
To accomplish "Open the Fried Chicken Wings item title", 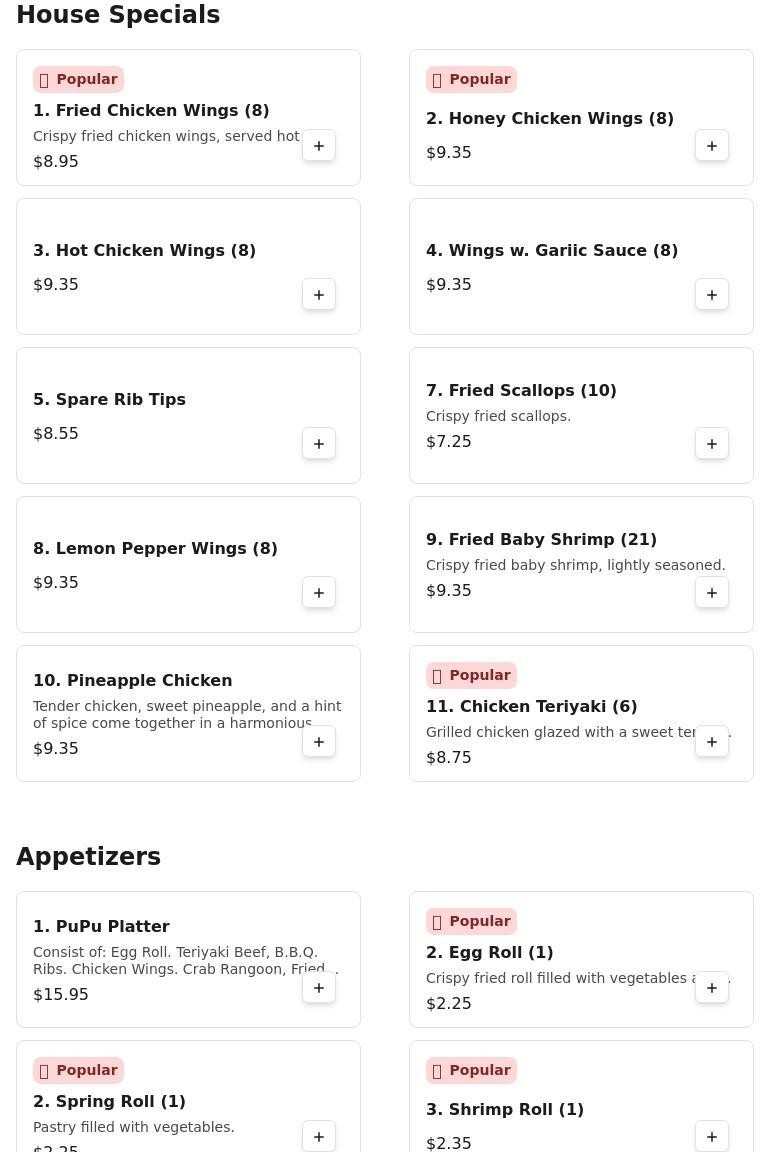I will coord(151,110).
